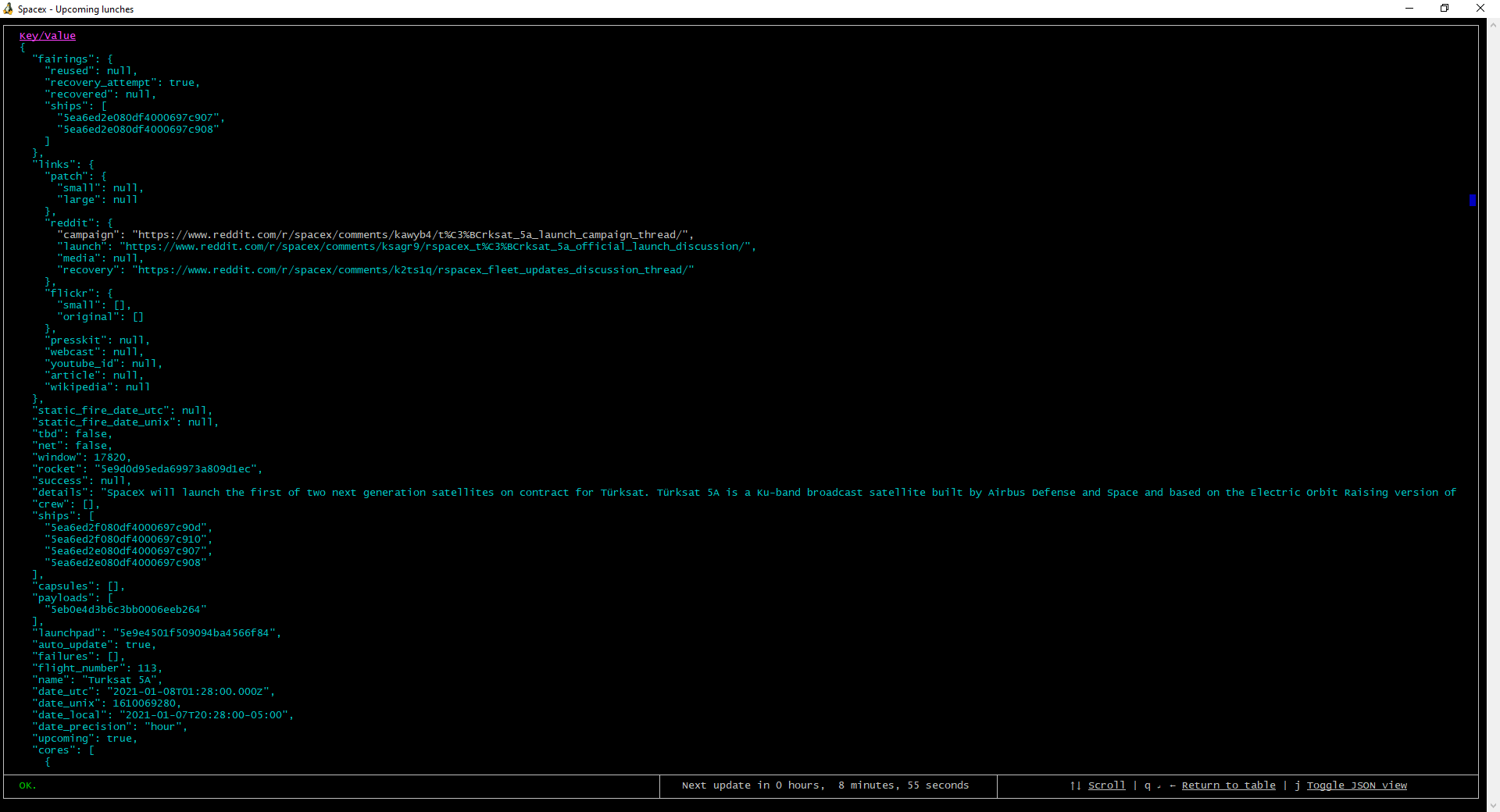
Task: Click the window scrollbar up arrow
Action: [1493, 25]
